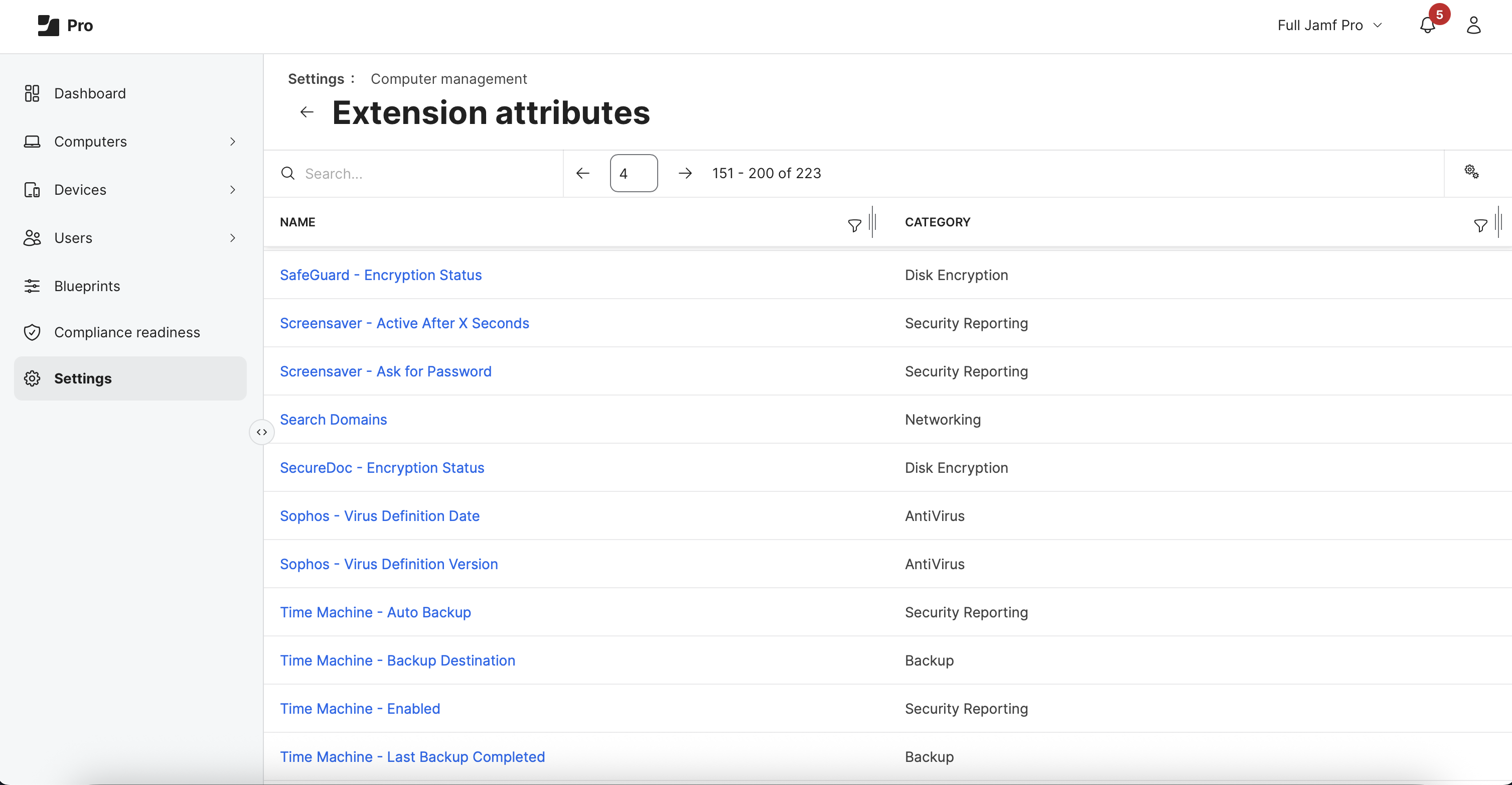Open Dashboard in the sidebar
Image resolution: width=1512 pixels, height=785 pixels.
(90, 93)
